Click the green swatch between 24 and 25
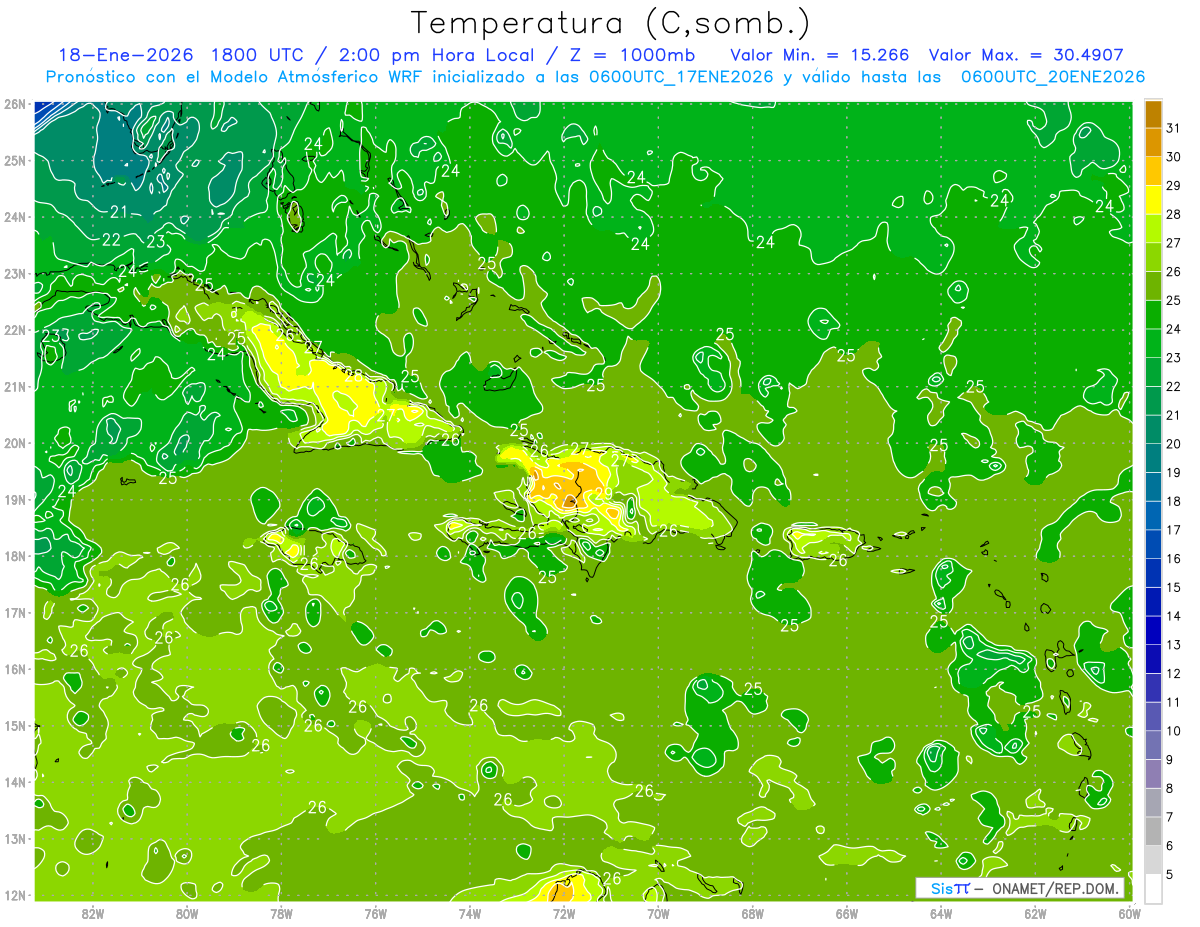This screenshot has height=927, width=1200. pos(1153,314)
